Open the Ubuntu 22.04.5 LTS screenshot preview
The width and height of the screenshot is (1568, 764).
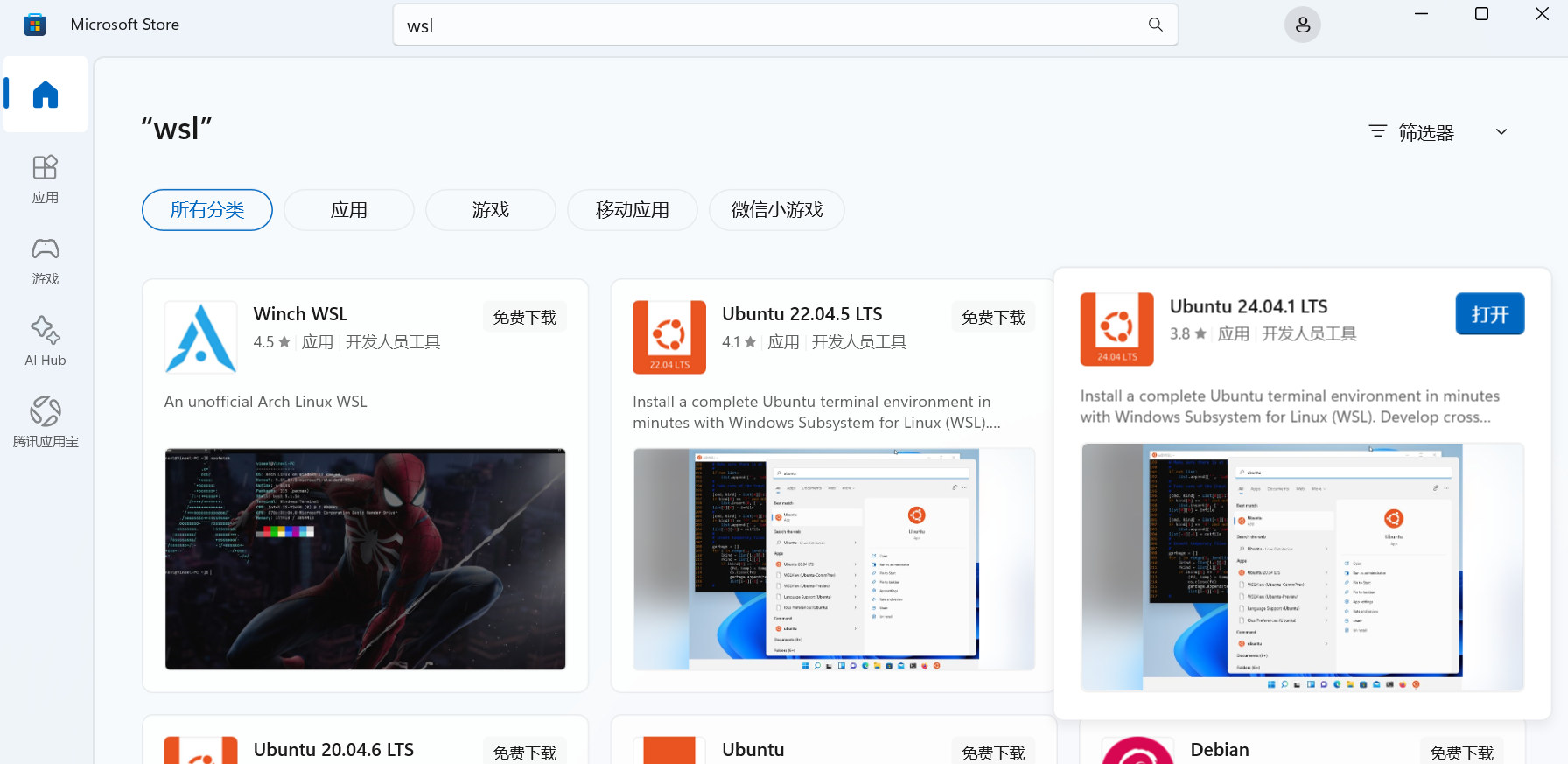[834, 559]
